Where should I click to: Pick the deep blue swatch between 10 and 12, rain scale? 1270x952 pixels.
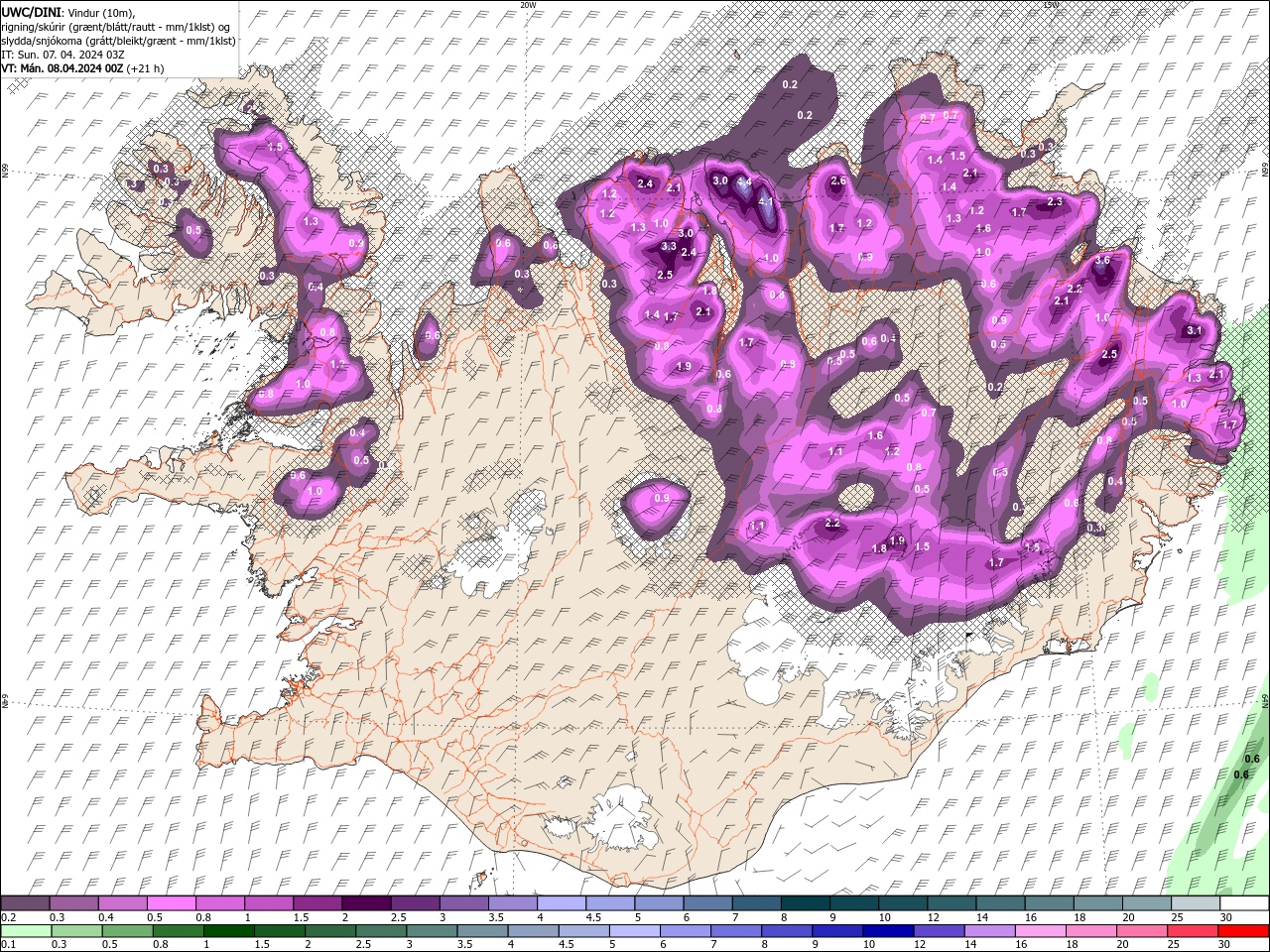point(888,930)
